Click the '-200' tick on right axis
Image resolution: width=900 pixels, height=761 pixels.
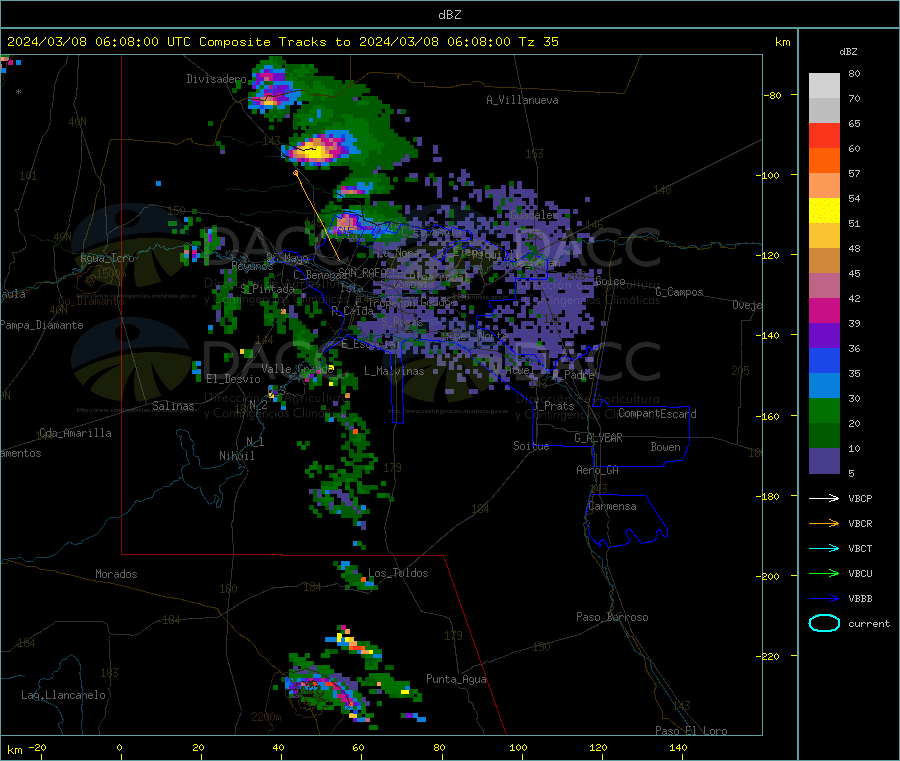[770, 576]
